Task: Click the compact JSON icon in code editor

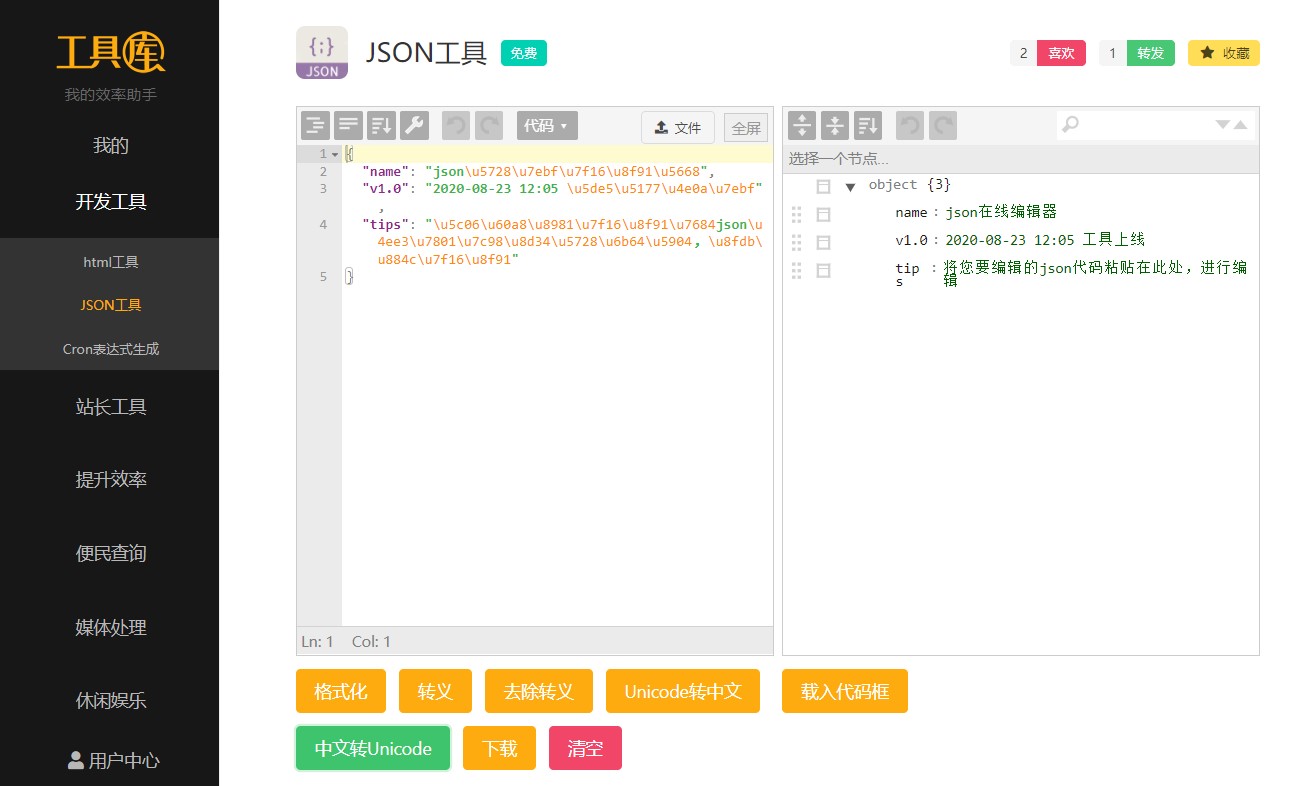Action: pyautogui.click(x=348, y=126)
